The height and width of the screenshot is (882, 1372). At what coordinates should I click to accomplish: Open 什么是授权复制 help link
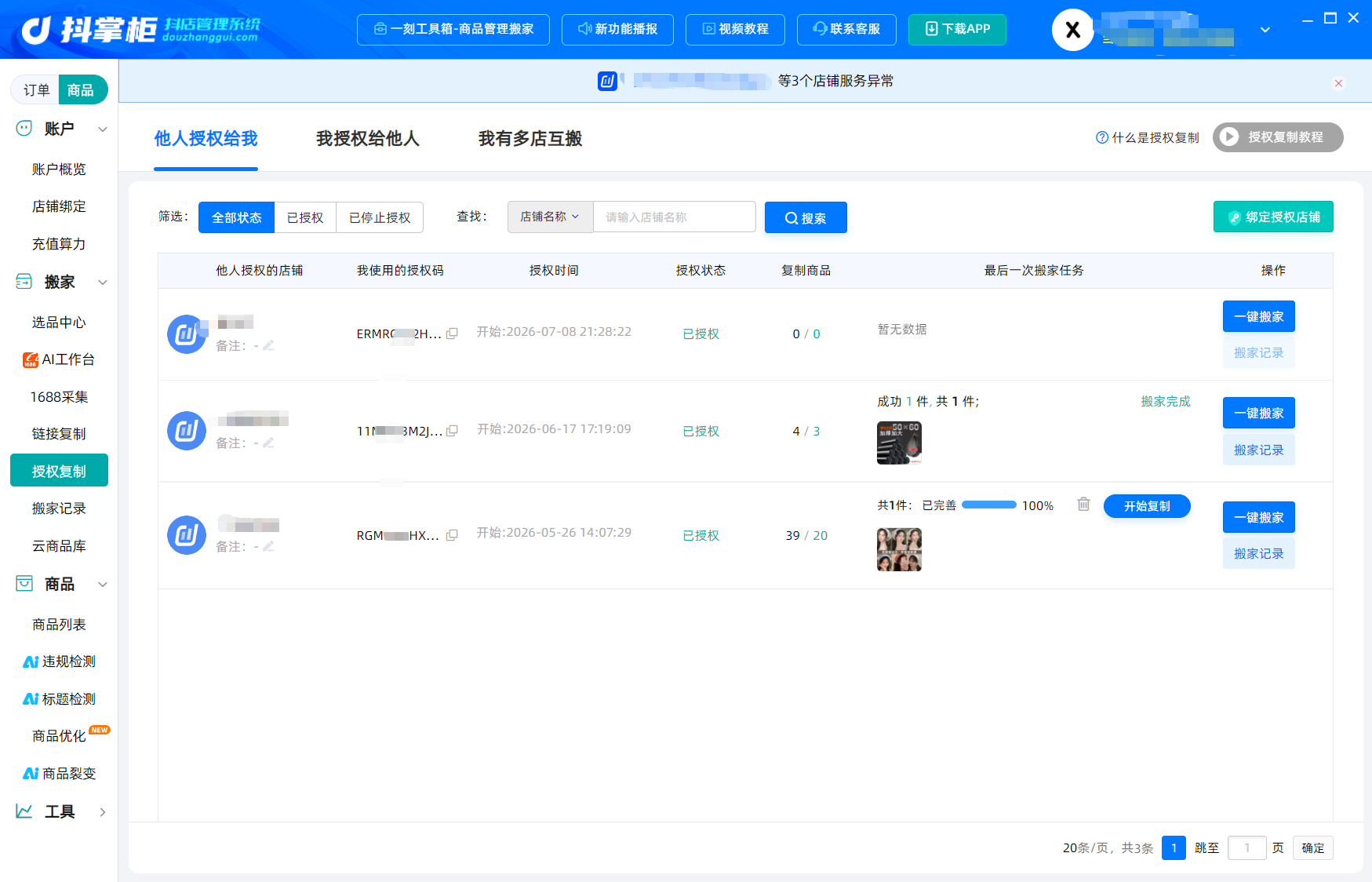[1148, 137]
